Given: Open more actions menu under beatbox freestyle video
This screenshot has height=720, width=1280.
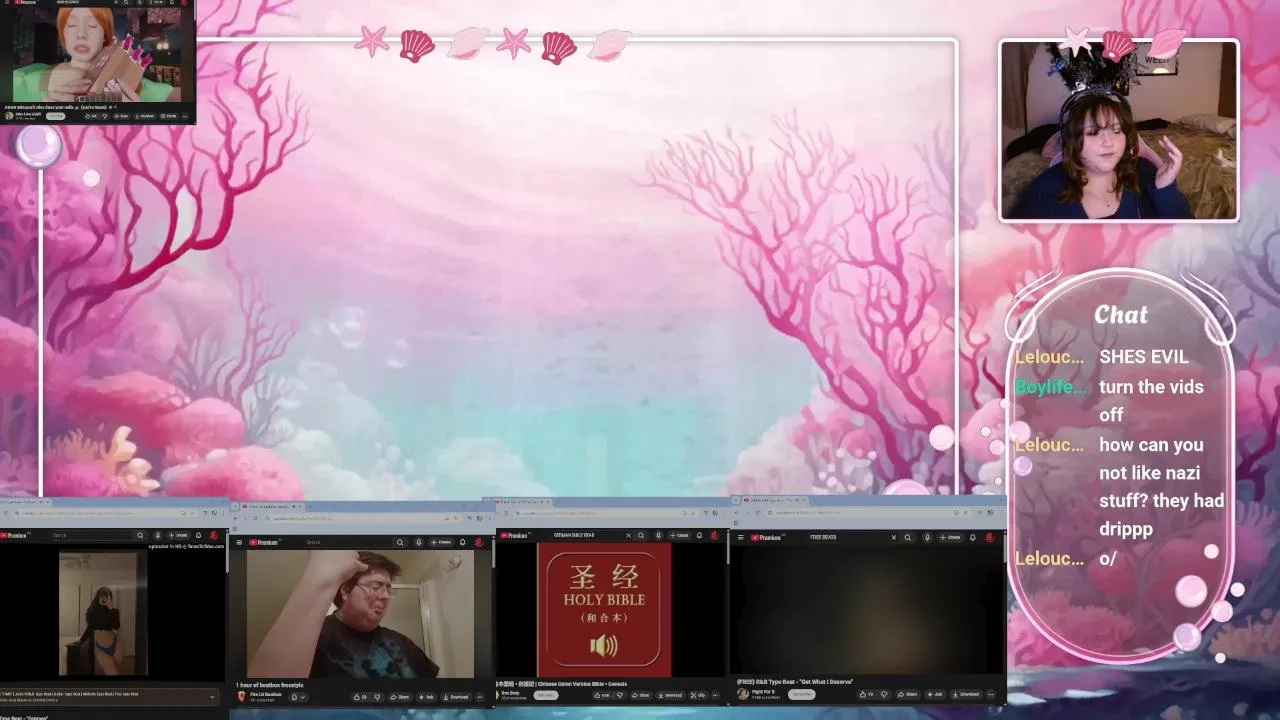Looking at the screenshot, I should 480,697.
